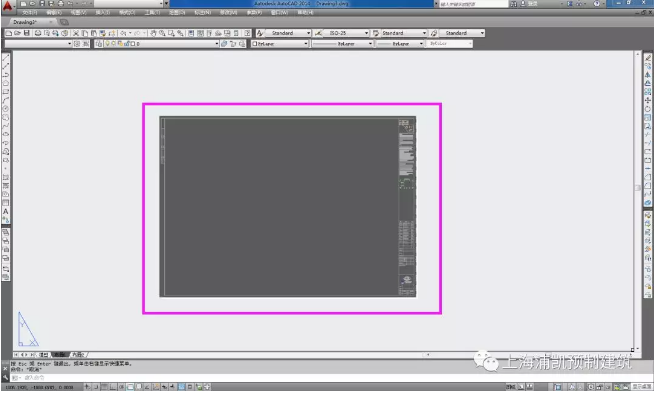
Task: Open the Layer Properties Manager icon
Action: [x=99, y=44]
